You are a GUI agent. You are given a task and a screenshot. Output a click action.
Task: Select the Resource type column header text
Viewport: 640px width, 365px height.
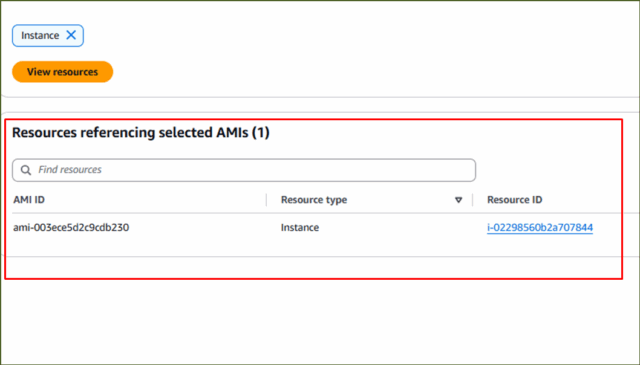point(314,200)
